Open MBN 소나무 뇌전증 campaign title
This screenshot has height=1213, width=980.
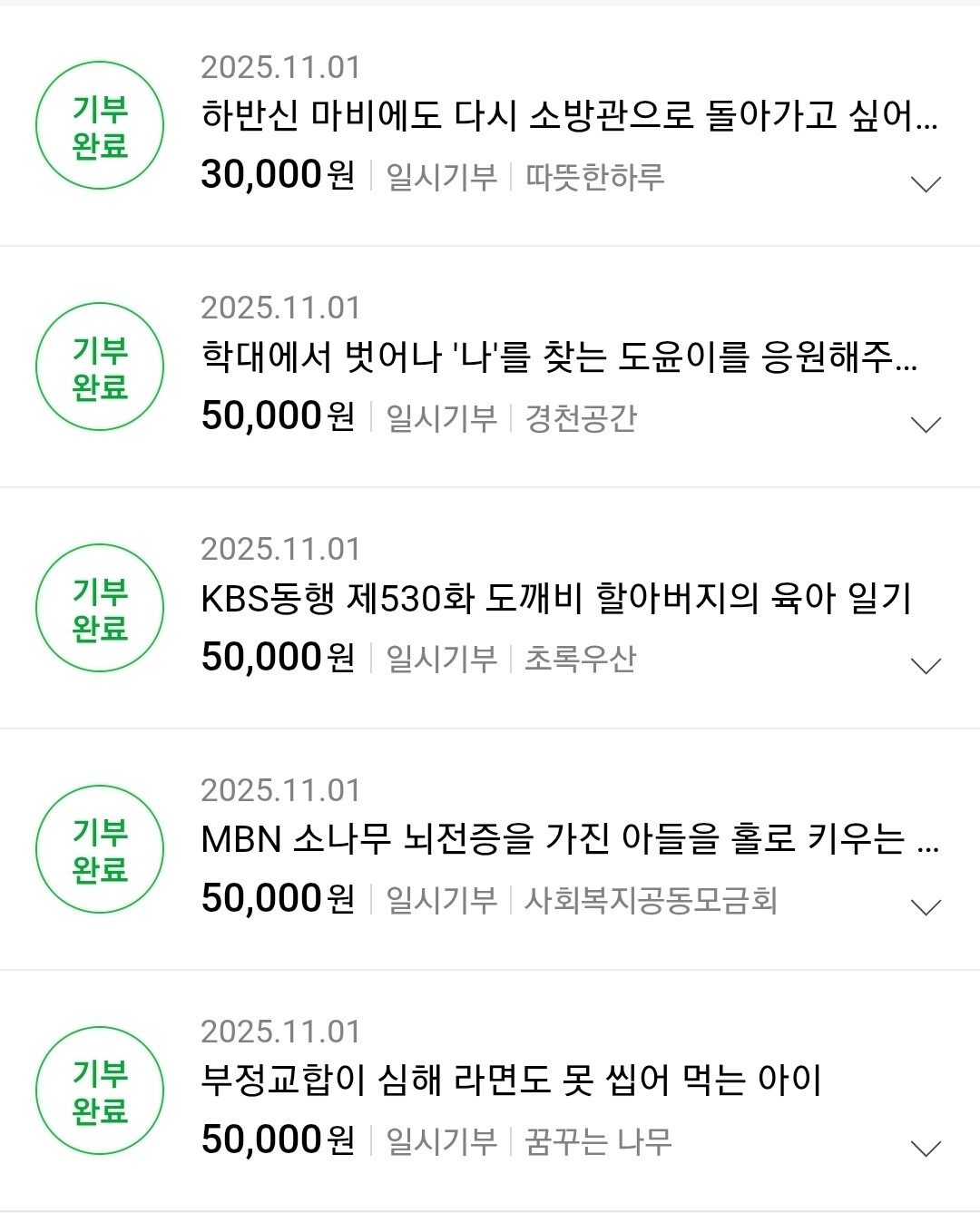coord(569,840)
